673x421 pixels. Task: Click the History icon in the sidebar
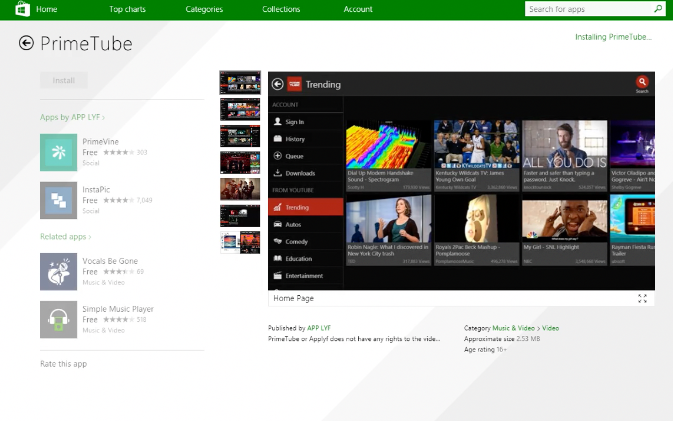(278, 139)
